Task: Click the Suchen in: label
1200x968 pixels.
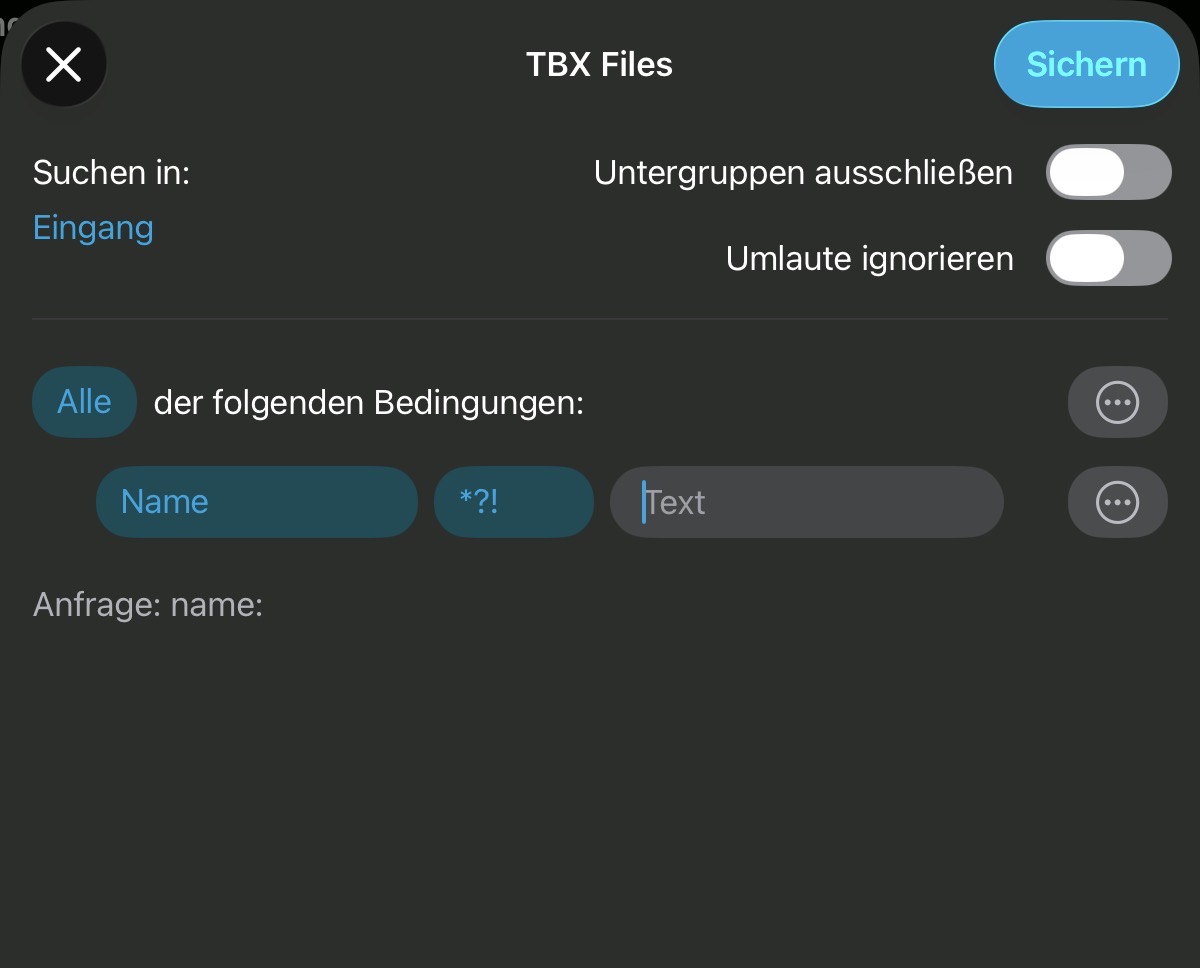Action: [x=111, y=173]
